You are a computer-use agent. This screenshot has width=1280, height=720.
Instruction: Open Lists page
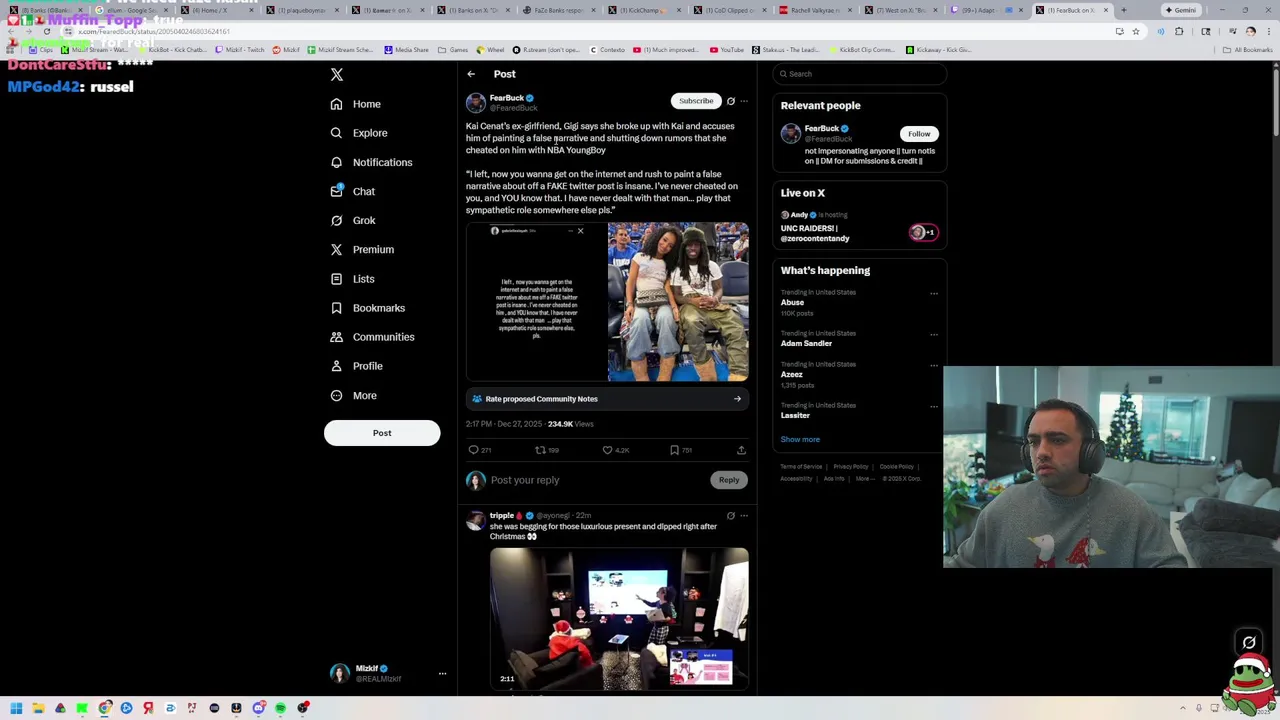tap(352, 279)
